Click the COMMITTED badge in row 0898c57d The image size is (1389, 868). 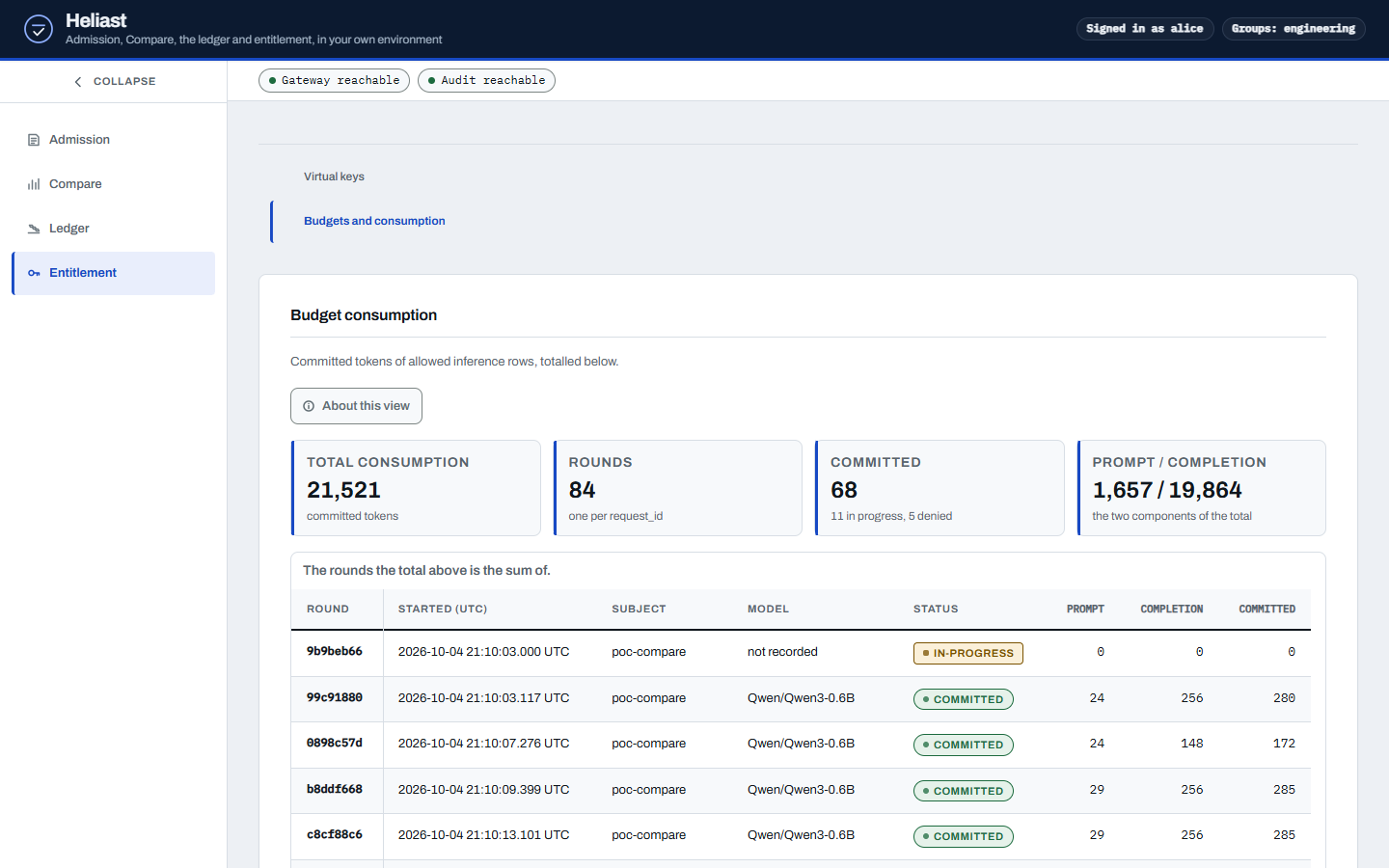coord(964,746)
